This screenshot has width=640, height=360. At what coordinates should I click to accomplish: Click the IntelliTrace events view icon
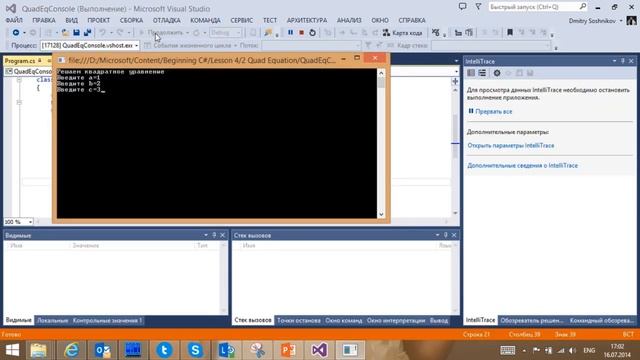tap(471, 73)
